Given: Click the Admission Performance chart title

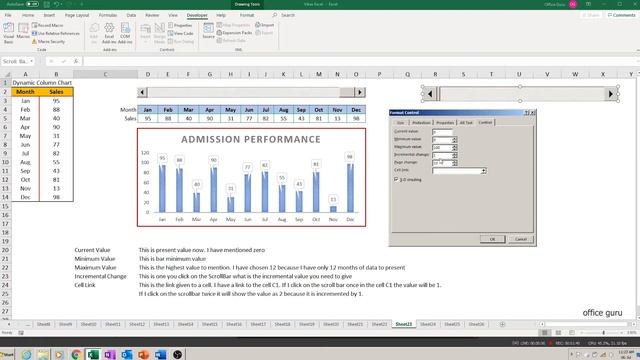Looking at the screenshot, I should (251, 140).
